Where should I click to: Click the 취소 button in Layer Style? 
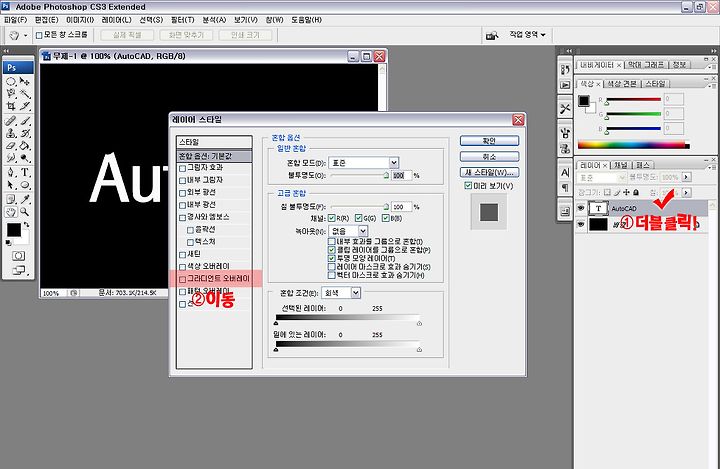click(489, 157)
